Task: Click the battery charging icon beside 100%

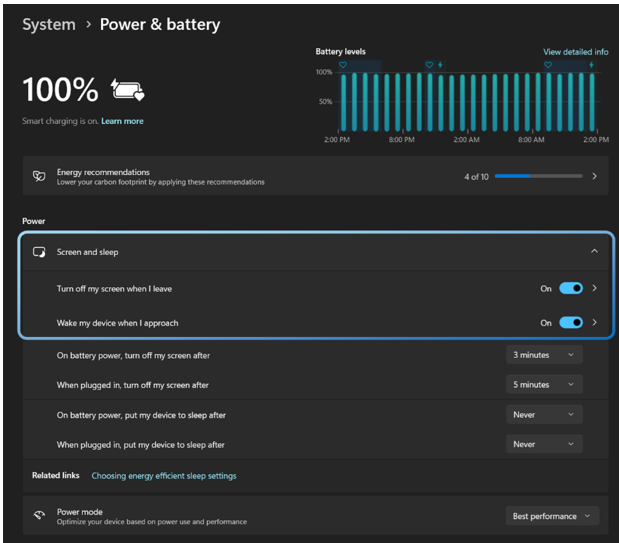Action: (127, 91)
